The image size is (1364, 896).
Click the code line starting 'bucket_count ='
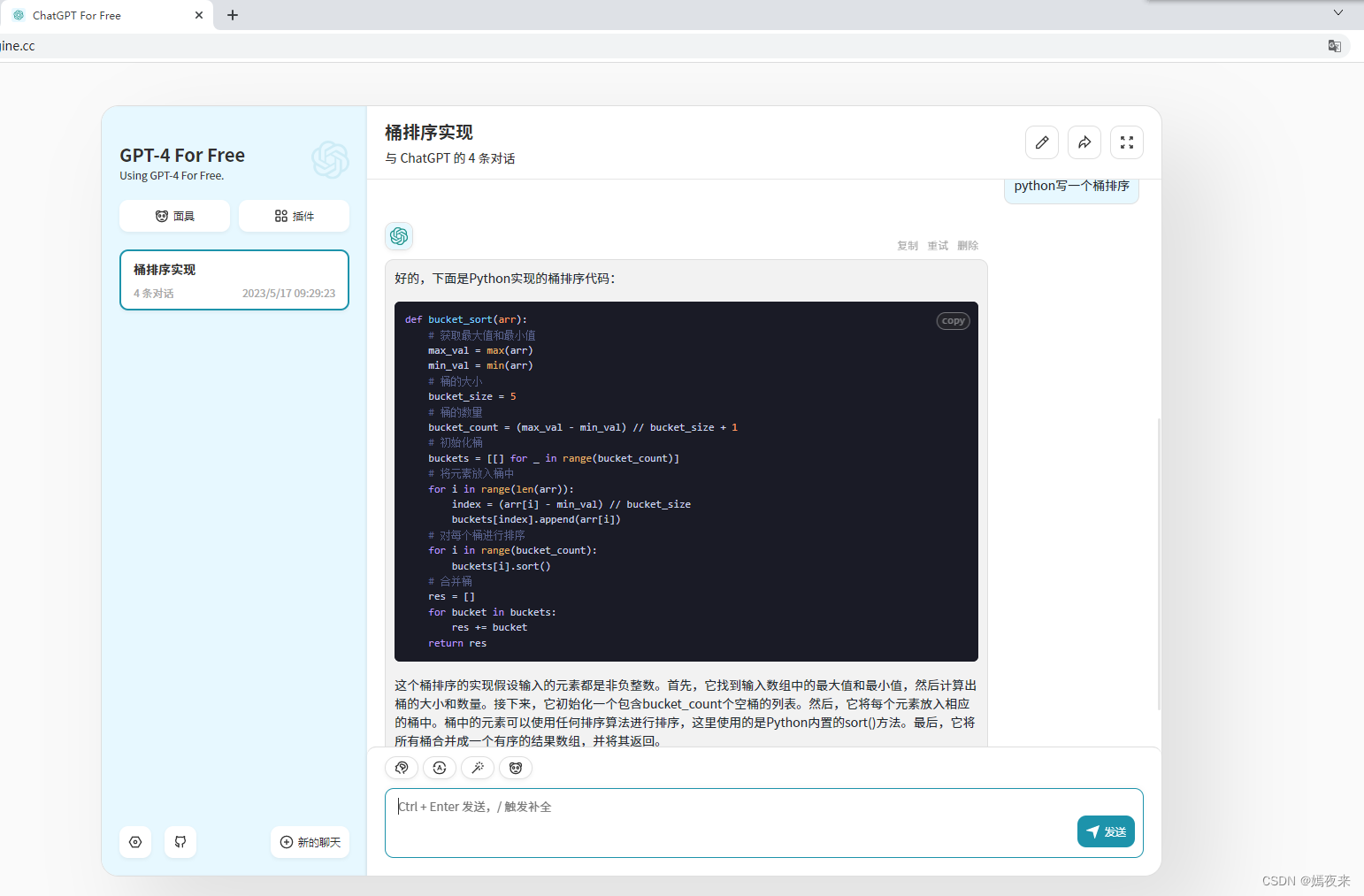click(x=583, y=427)
